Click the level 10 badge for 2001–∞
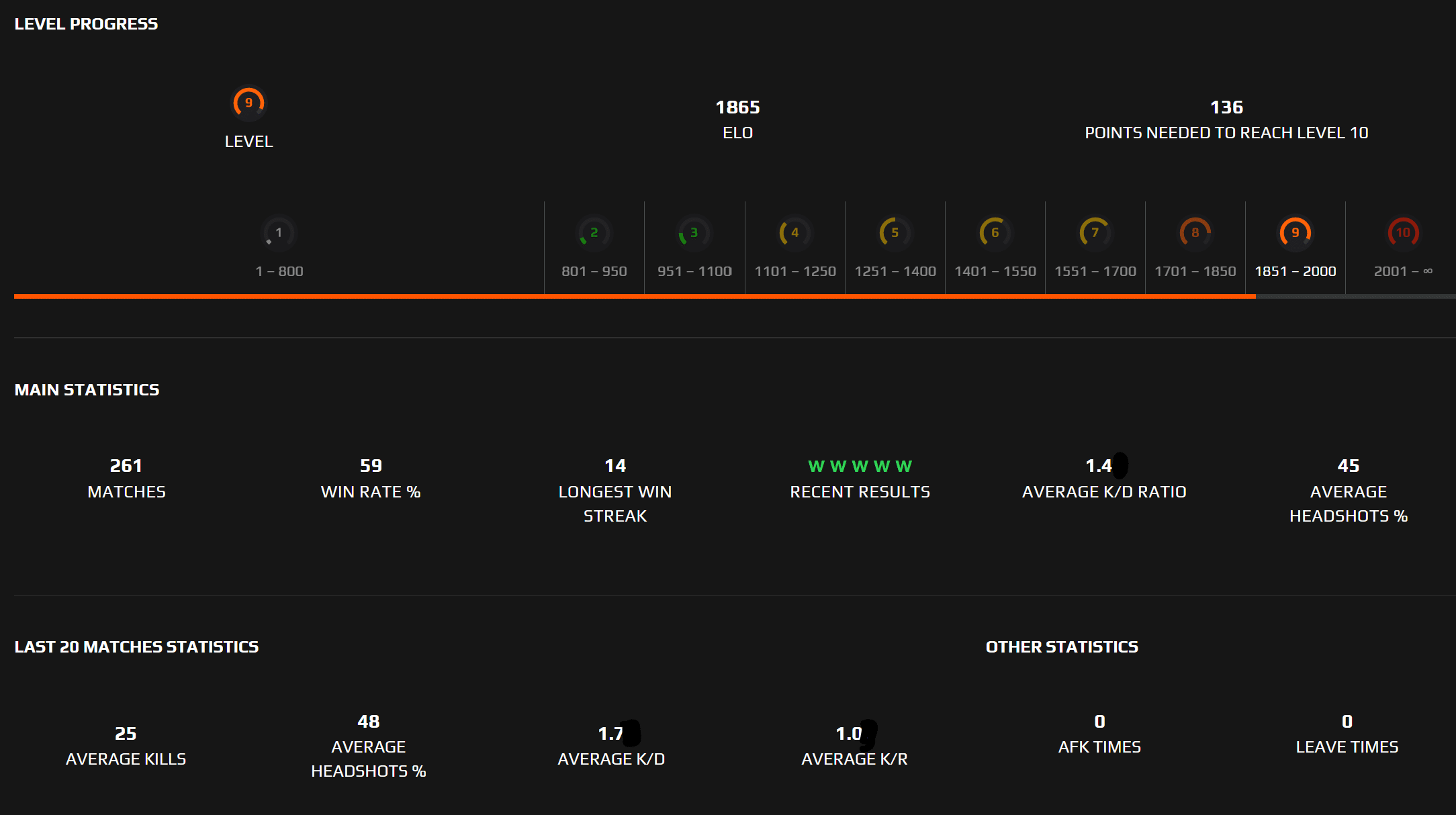This screenshot has height=815, width=1456. pyautogui.click(x=1402, y=233)
